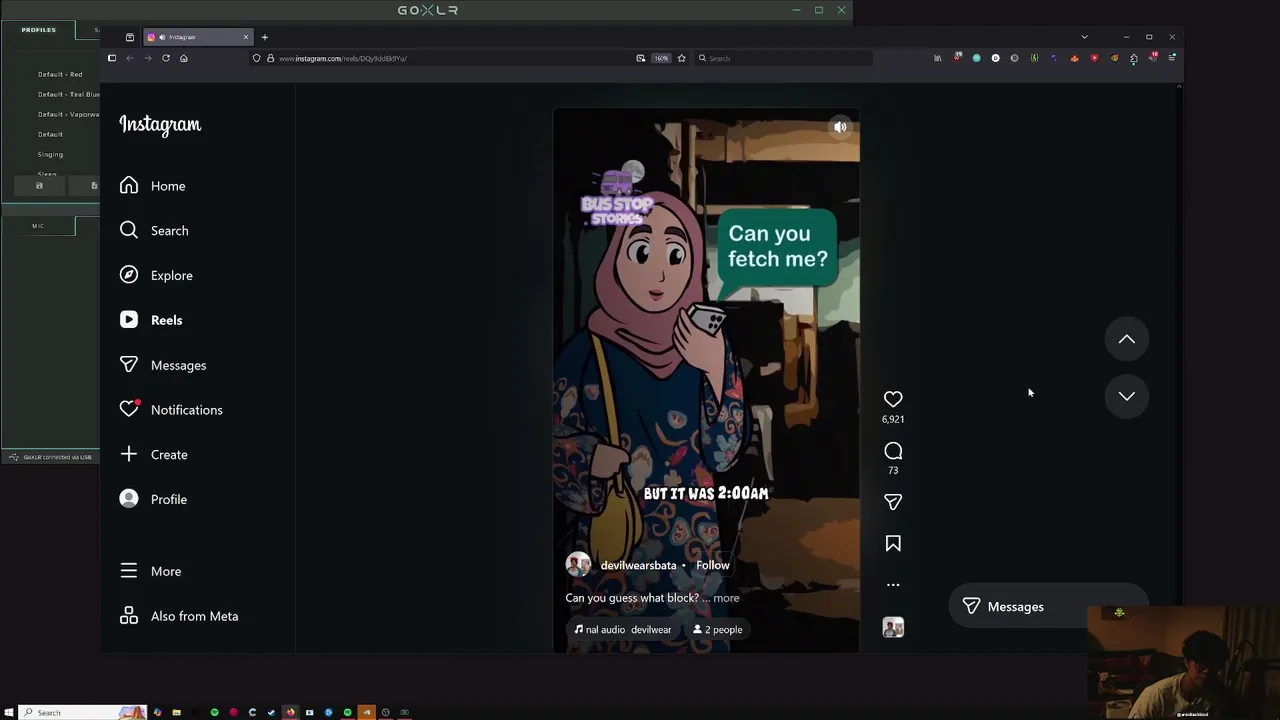Open Firefox from the taskbar
1280x720 pixels.
coord(290,712)
